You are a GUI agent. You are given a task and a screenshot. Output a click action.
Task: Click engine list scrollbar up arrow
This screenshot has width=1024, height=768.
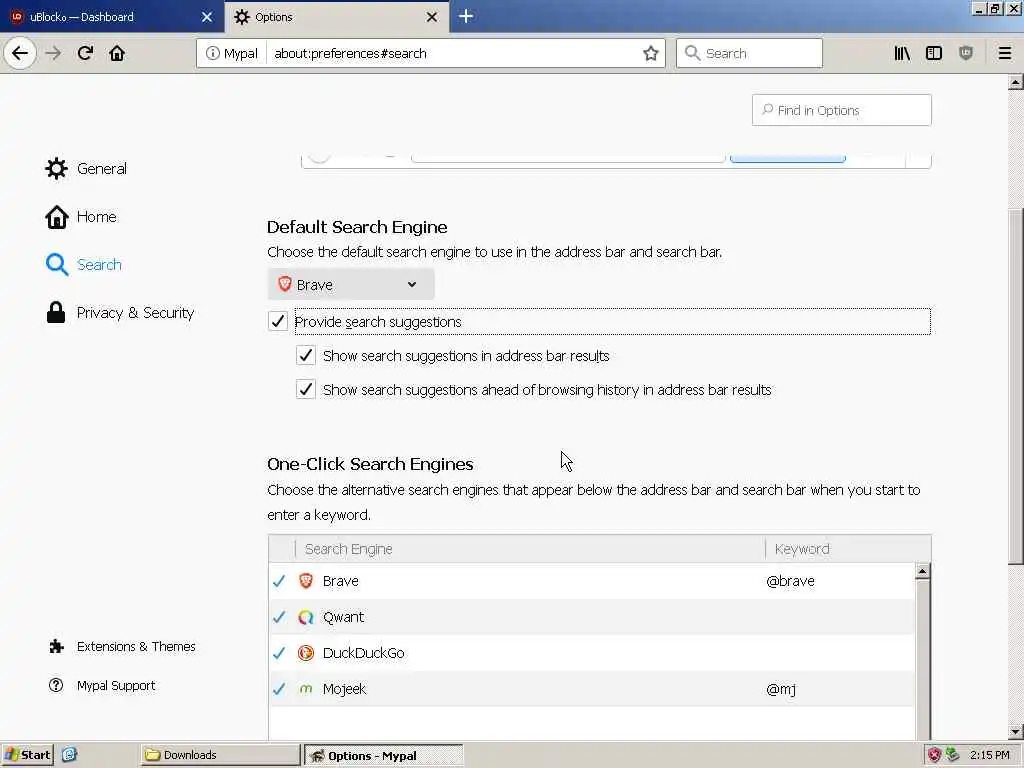(x=922, y=571)
